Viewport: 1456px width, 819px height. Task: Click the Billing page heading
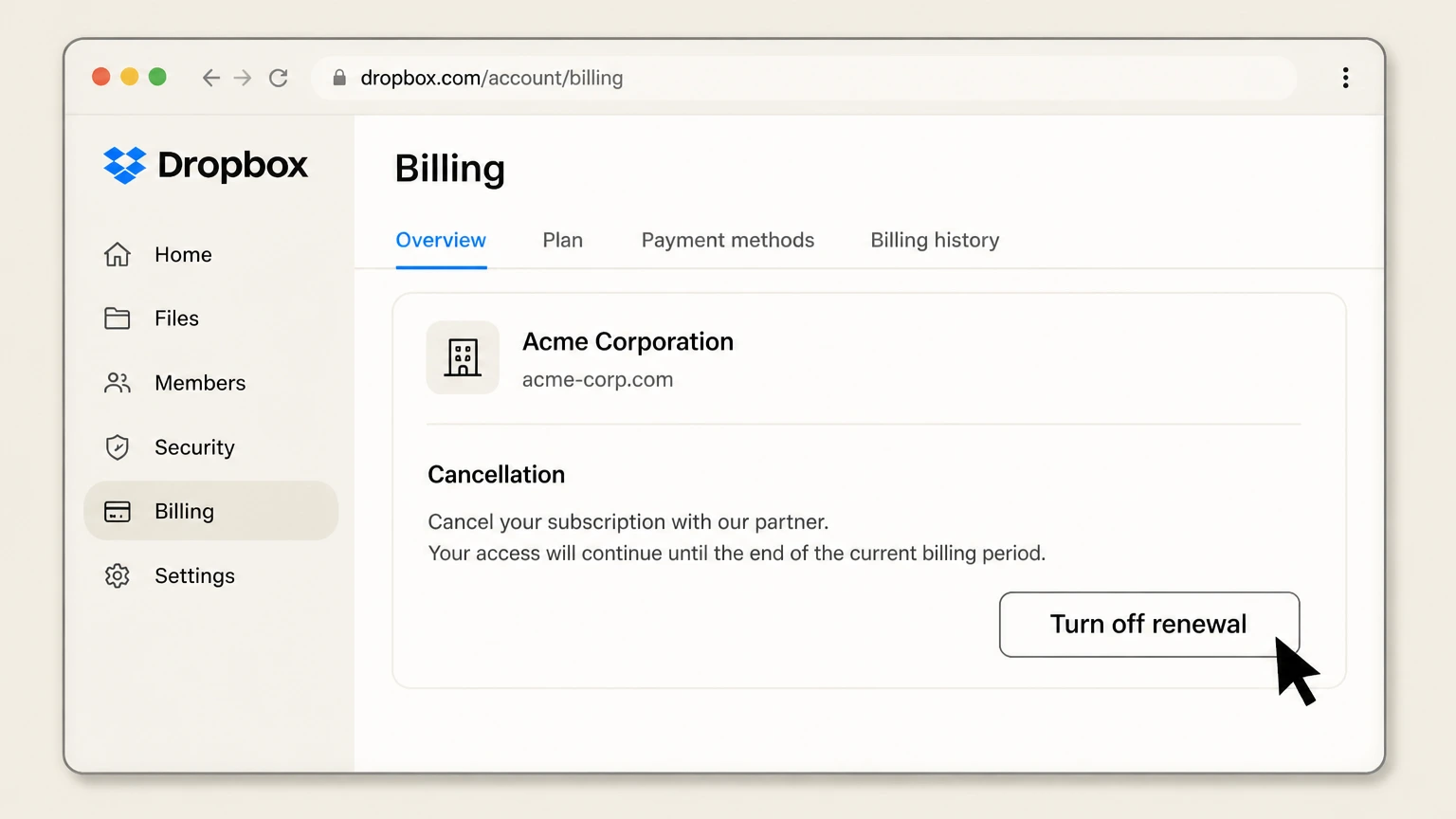(449, 169)
